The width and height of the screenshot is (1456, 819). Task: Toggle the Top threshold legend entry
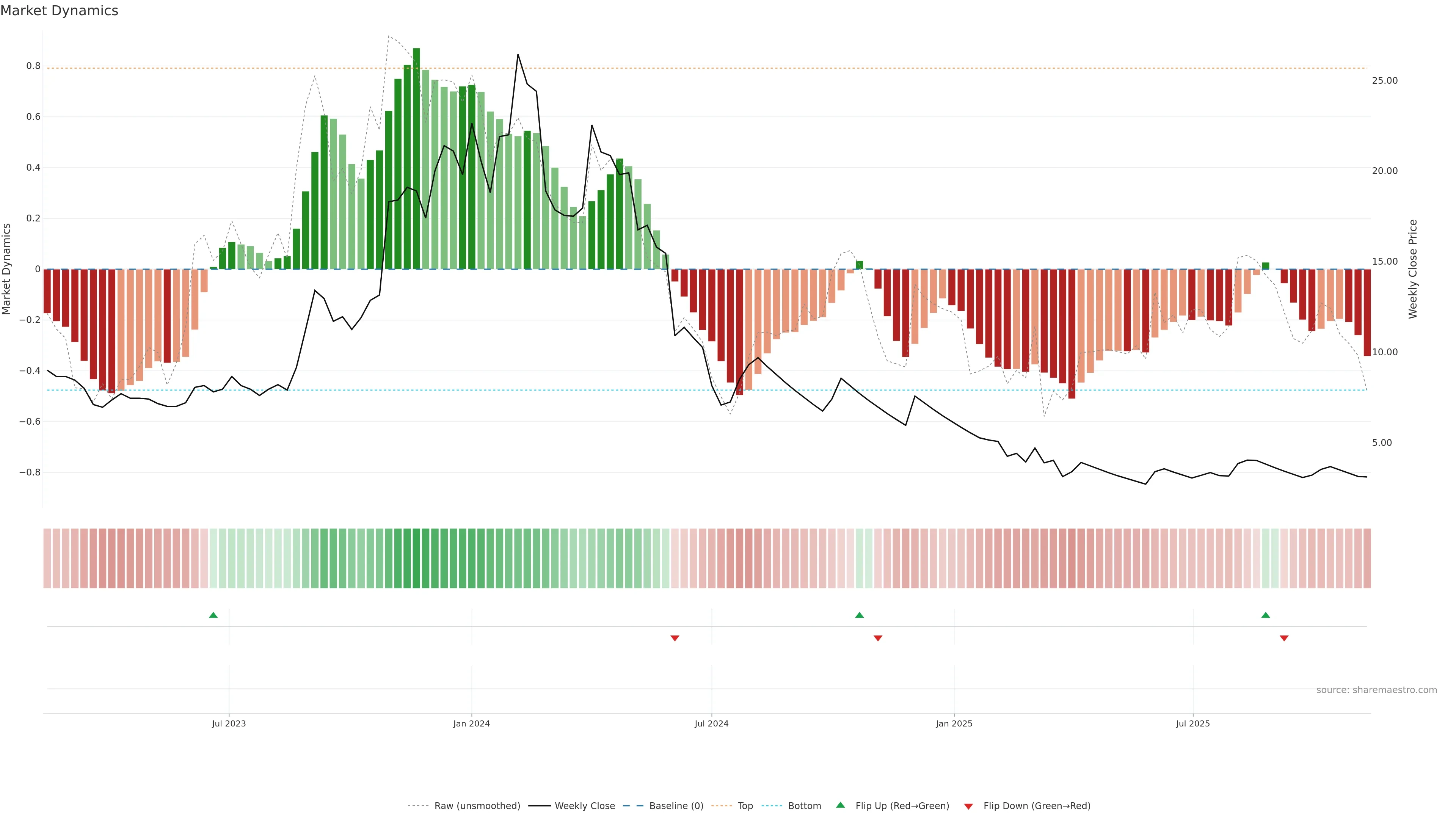(745, 806)
